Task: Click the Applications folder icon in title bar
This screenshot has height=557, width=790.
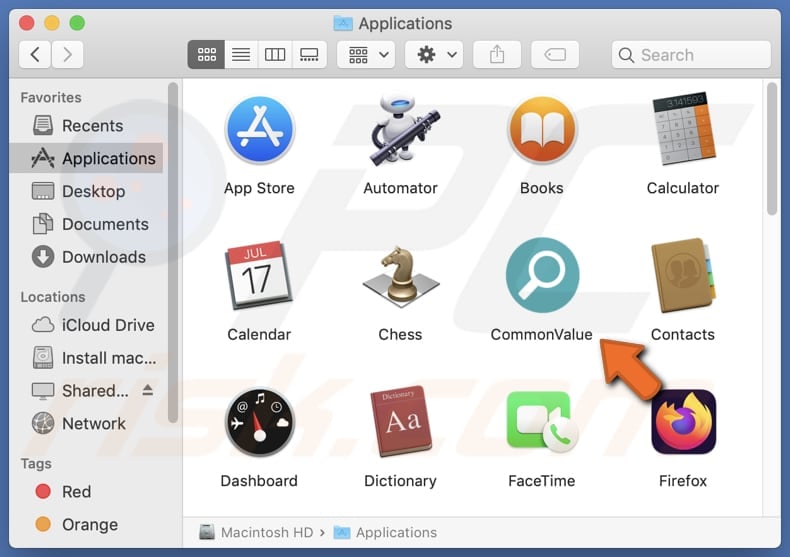Action: tap(343, 23)
